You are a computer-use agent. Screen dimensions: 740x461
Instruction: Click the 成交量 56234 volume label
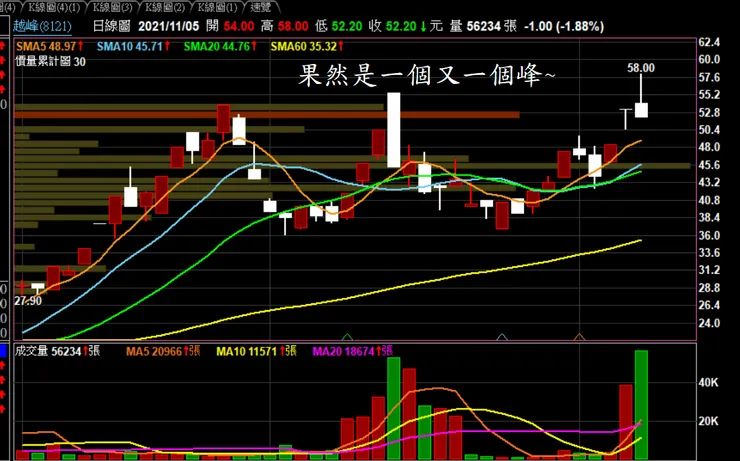pos(57,351)
